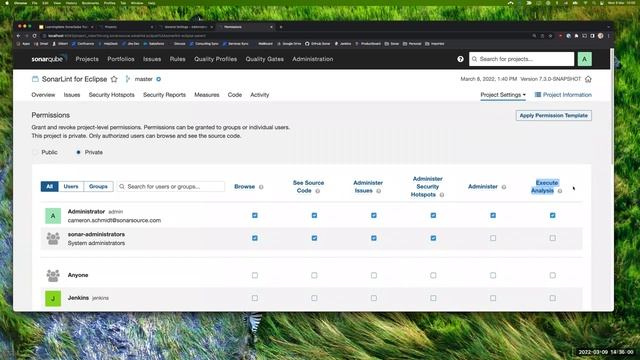This screenshot has width=640, height=360.
Task: Open the master branch selector
Action: tap(143, 79)
